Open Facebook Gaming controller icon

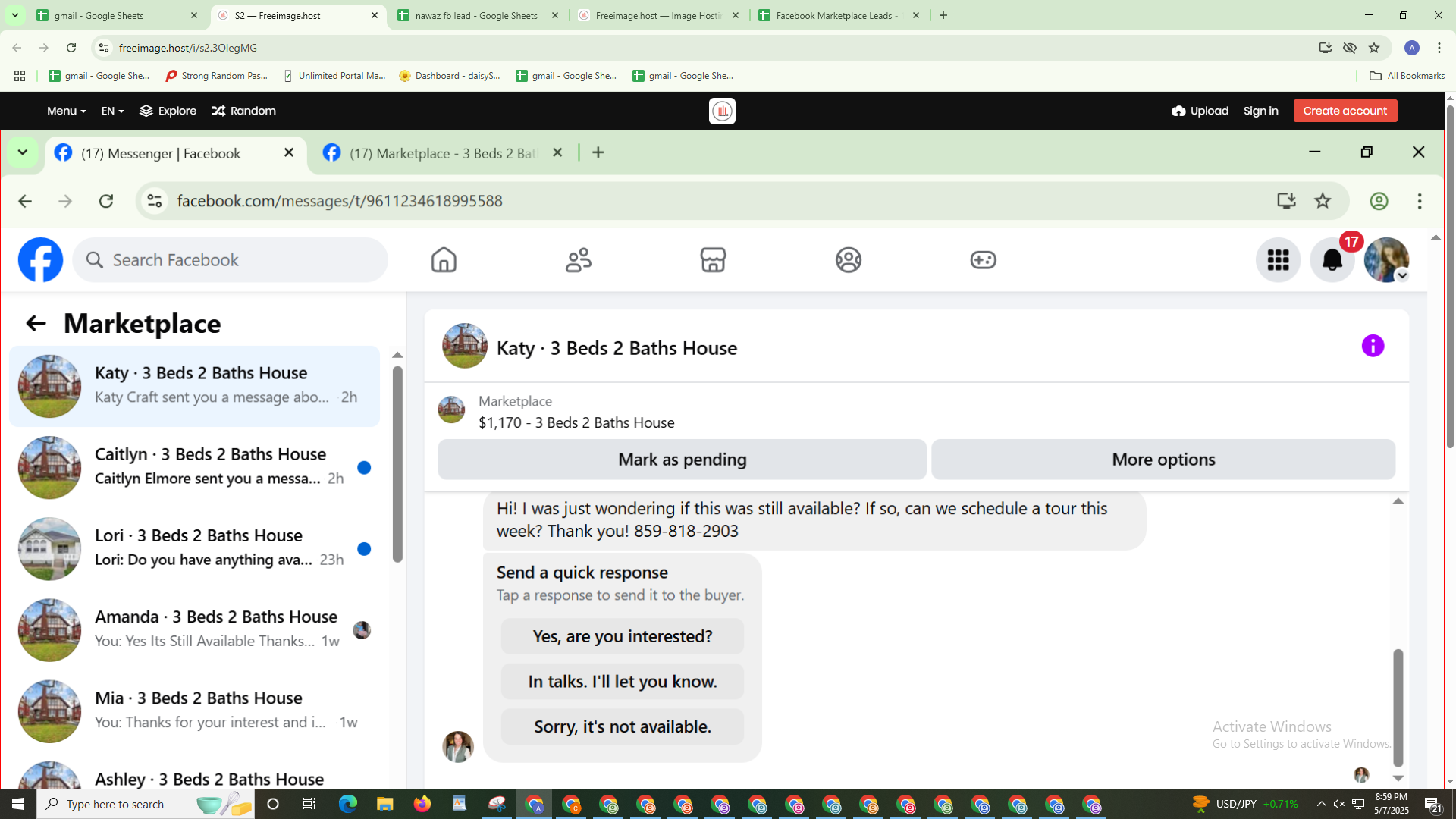click(983, 260)
